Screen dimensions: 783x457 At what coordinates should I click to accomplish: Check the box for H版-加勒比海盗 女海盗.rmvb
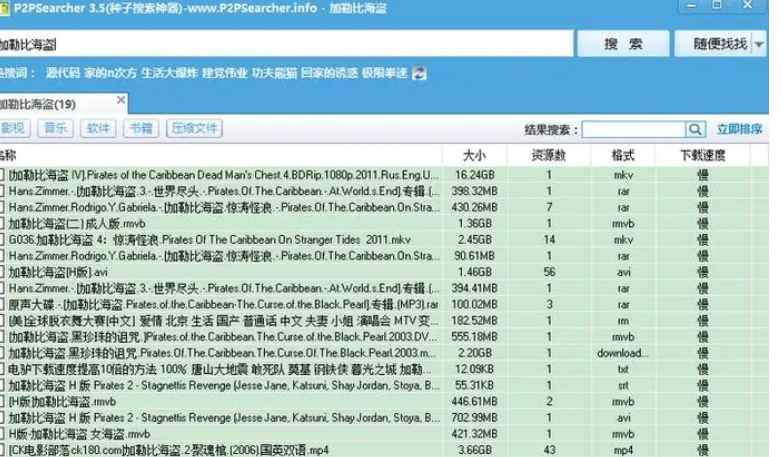click(2, 434)
